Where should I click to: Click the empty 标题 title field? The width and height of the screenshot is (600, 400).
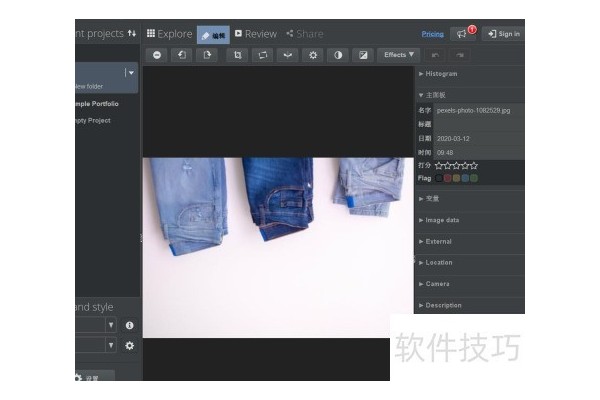tap(479, 124)
